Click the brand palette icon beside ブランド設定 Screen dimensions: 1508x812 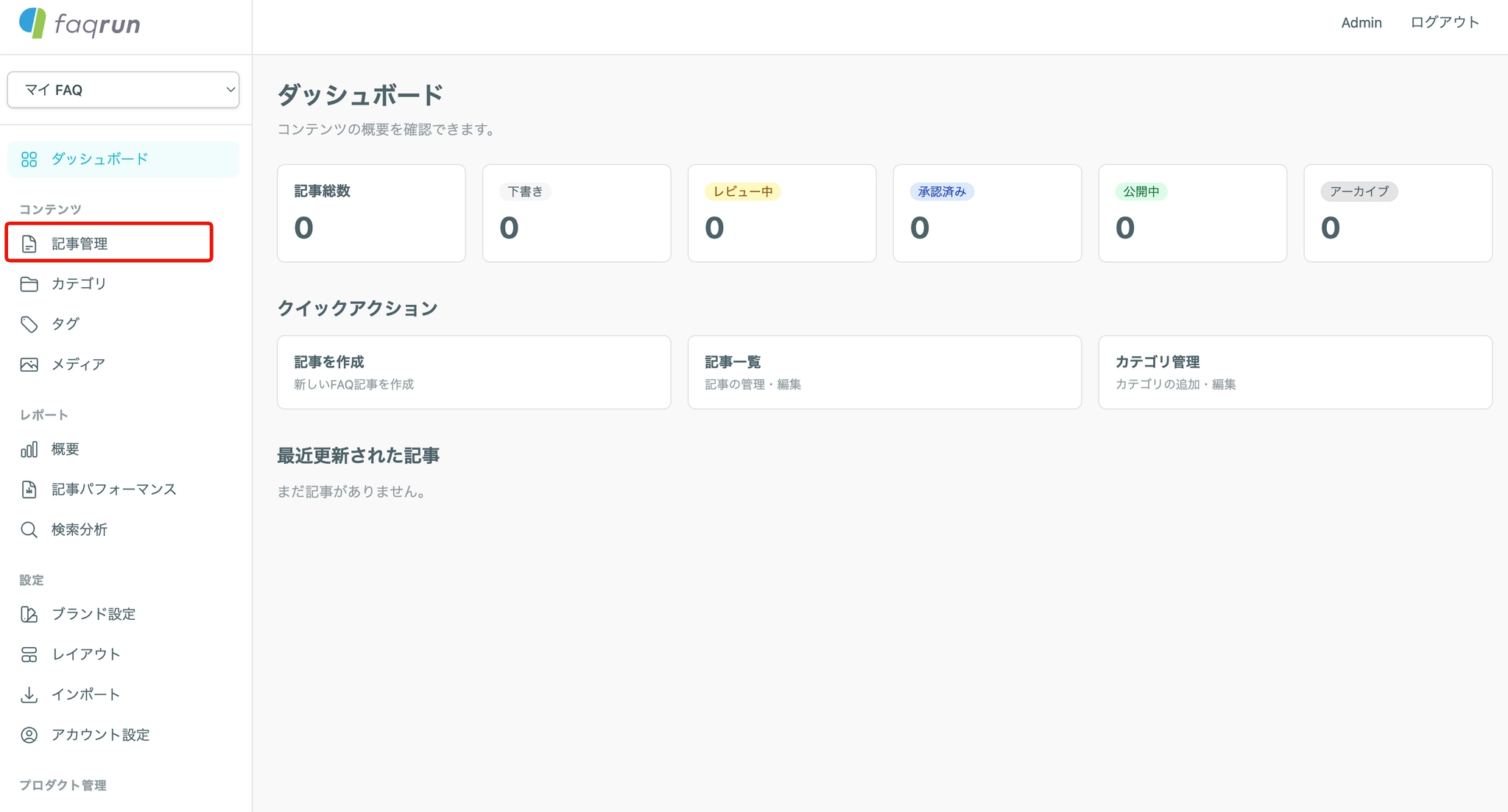coord(29,614)
